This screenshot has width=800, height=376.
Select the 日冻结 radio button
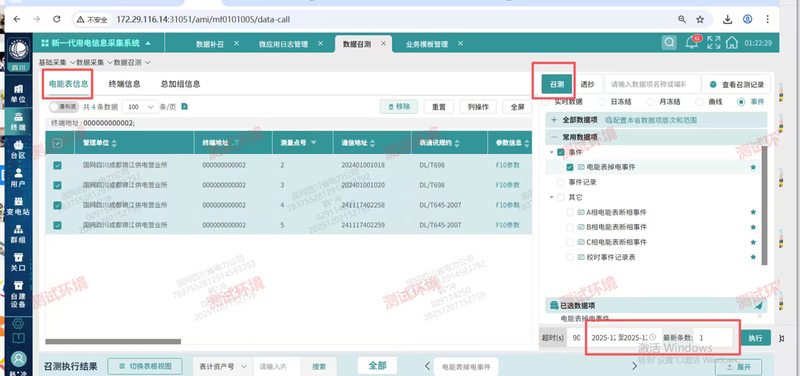pos(601,102)
